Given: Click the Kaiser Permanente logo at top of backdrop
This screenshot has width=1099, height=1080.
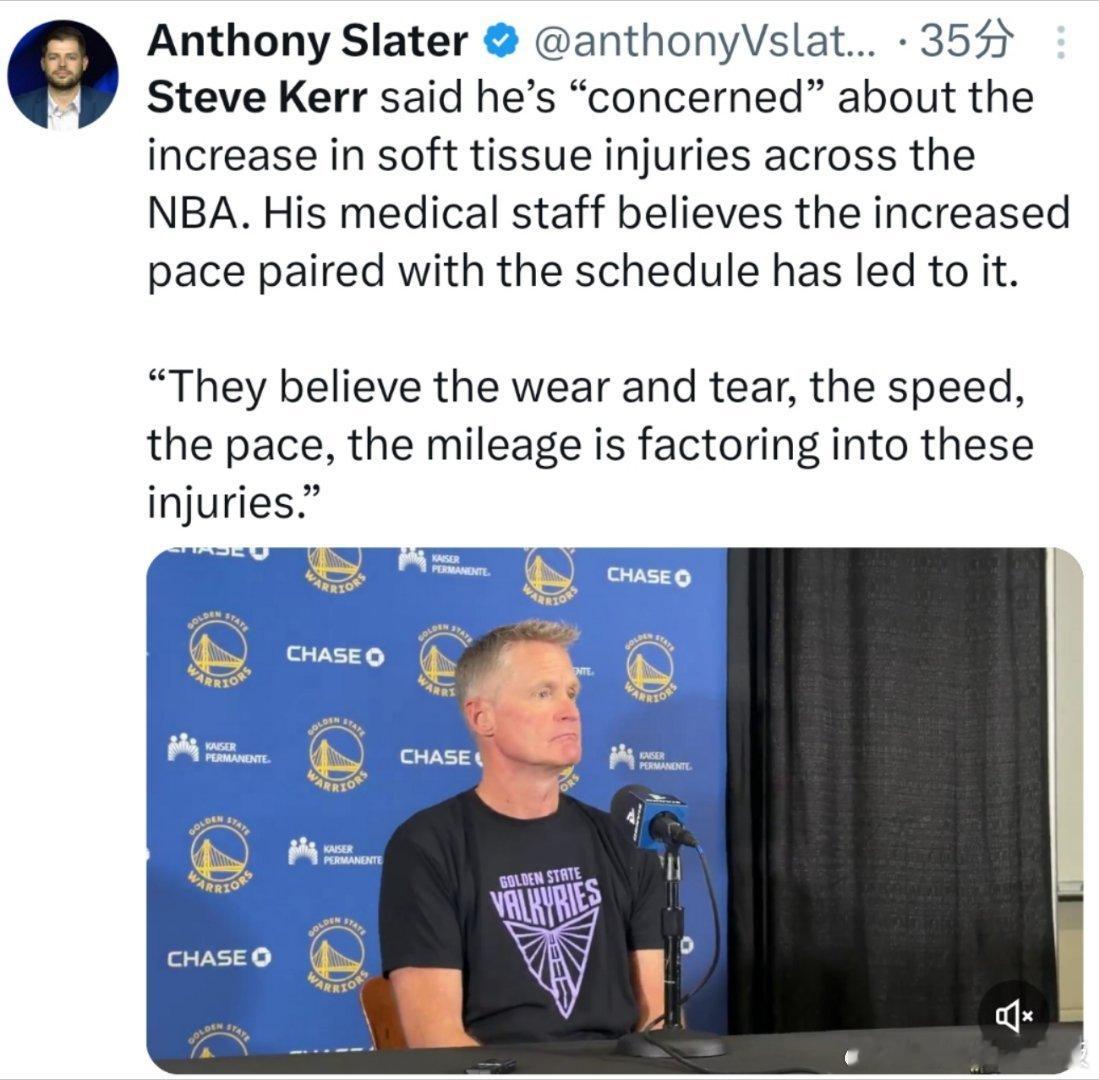Looking at the screenshot, I should [x=444, y=563].
